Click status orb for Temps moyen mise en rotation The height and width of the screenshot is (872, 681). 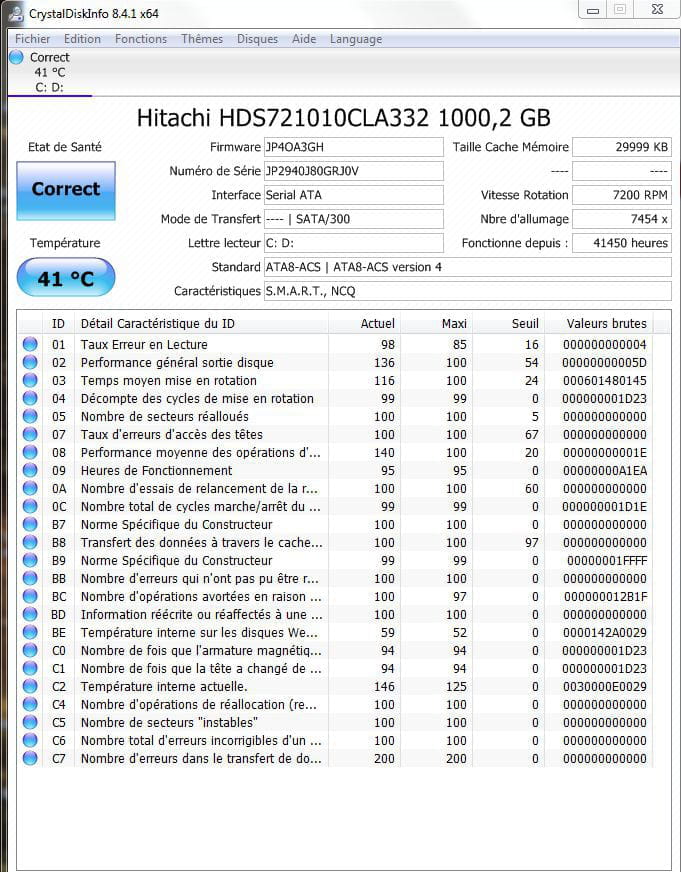coord(30,380)
